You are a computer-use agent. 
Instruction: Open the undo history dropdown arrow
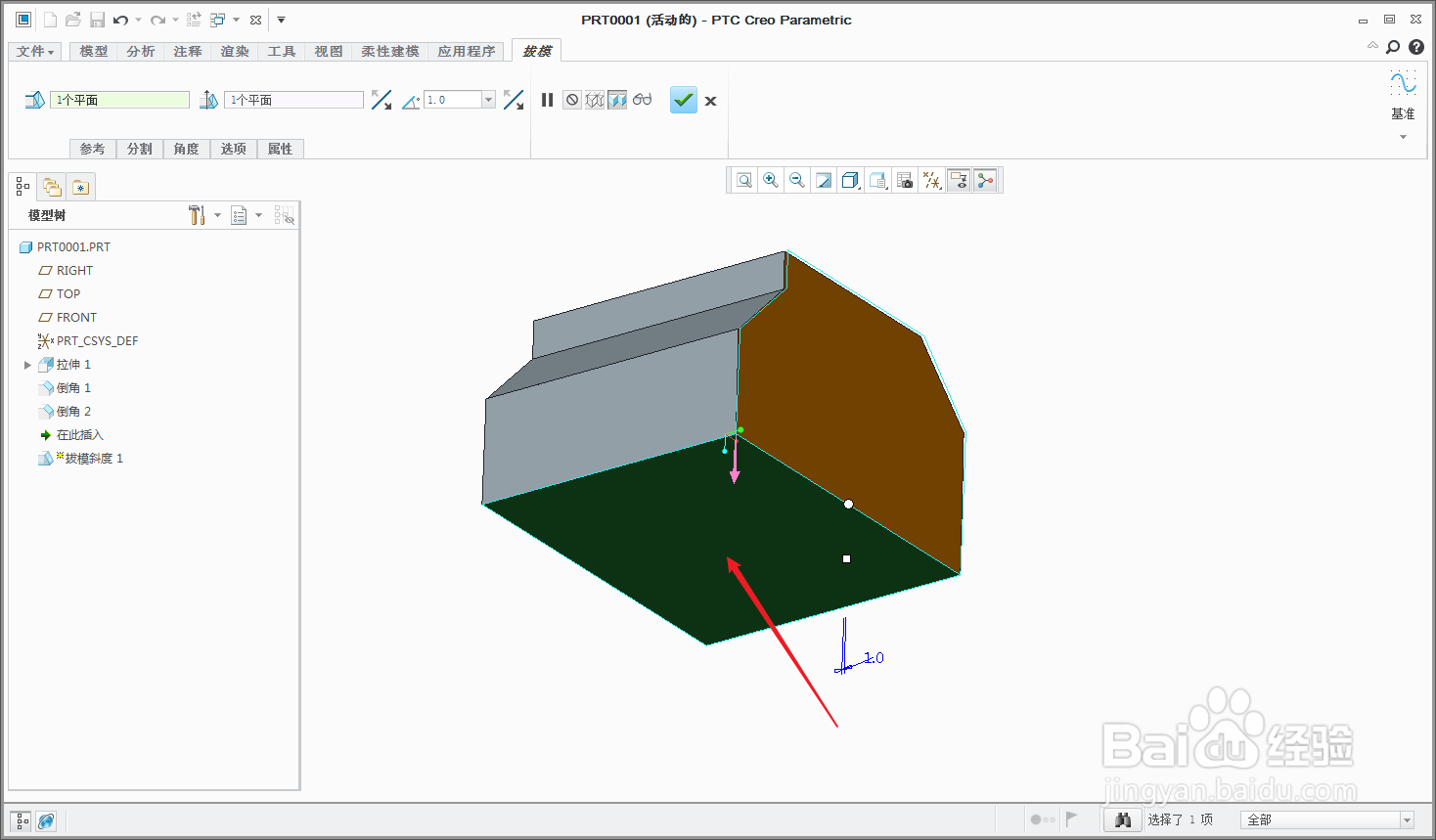138,20
